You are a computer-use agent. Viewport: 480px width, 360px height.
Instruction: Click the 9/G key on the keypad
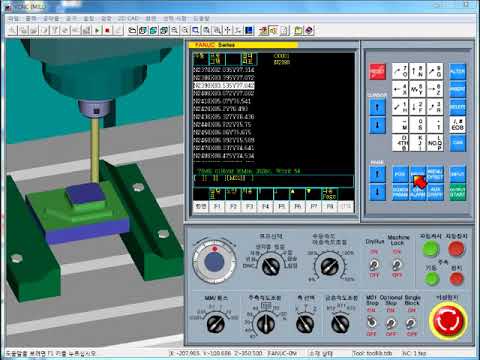[435, 71]
